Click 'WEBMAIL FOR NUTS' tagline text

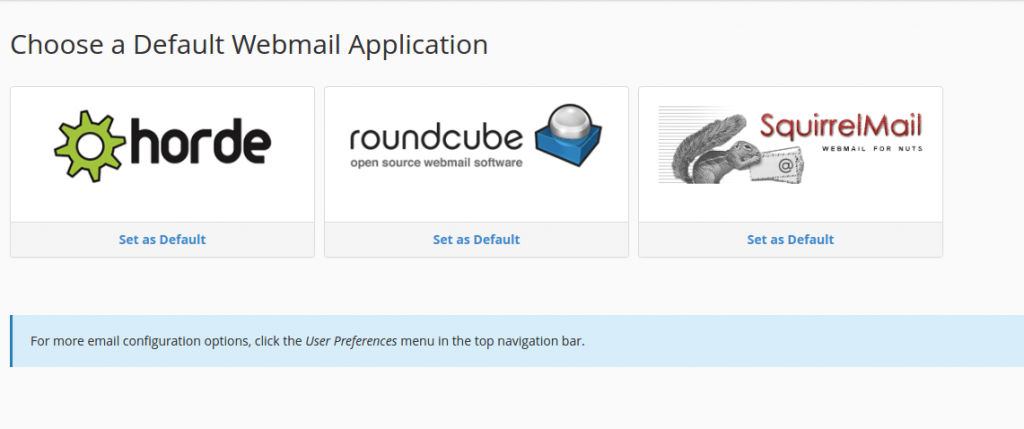coord(872,149)
